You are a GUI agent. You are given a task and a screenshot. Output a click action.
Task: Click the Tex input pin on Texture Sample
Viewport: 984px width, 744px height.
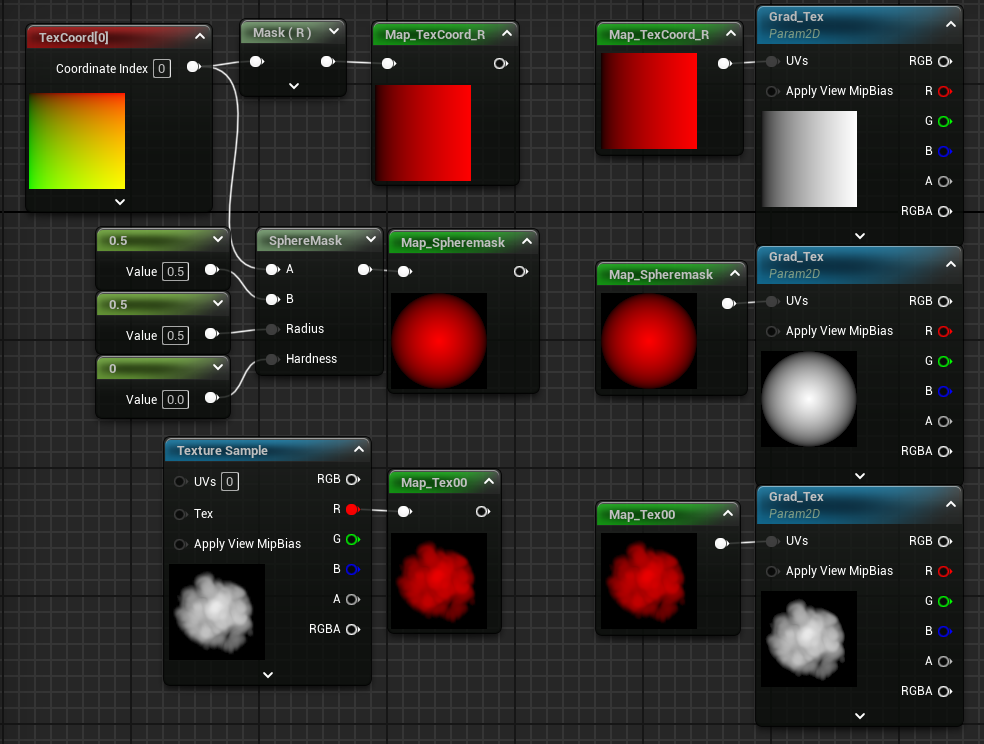coord(180,514)
